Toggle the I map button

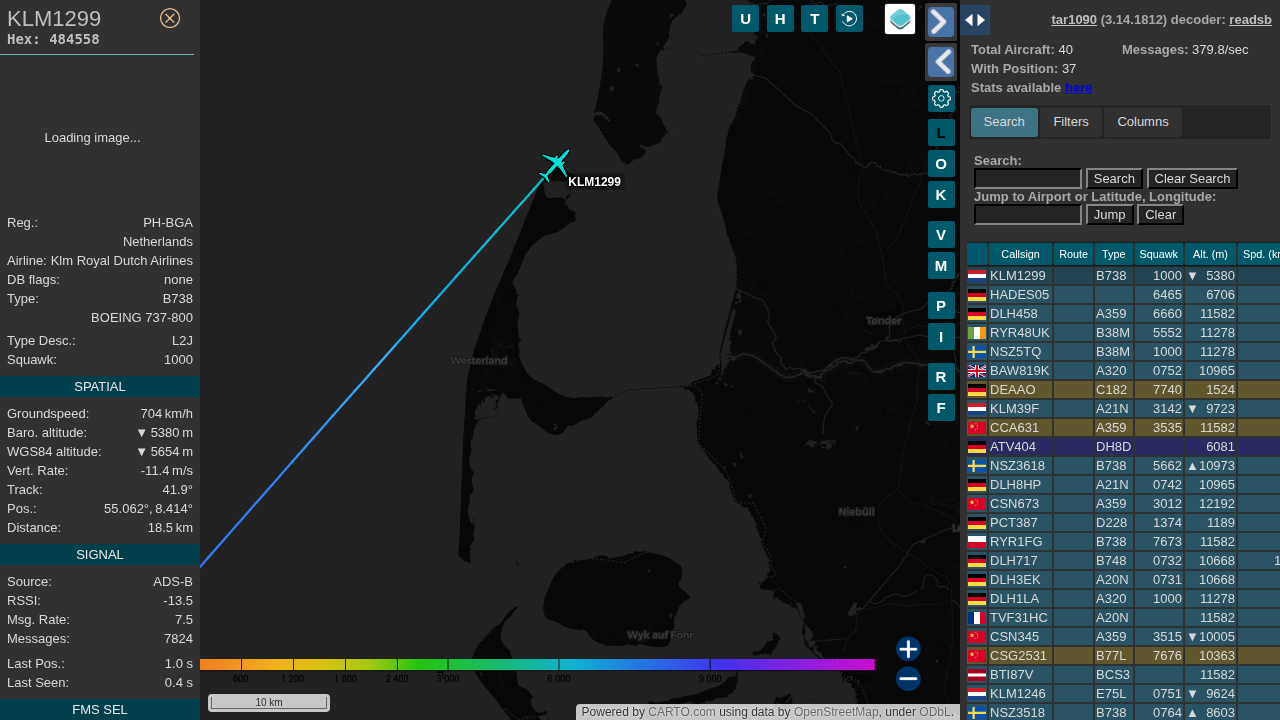coord(941,337)
